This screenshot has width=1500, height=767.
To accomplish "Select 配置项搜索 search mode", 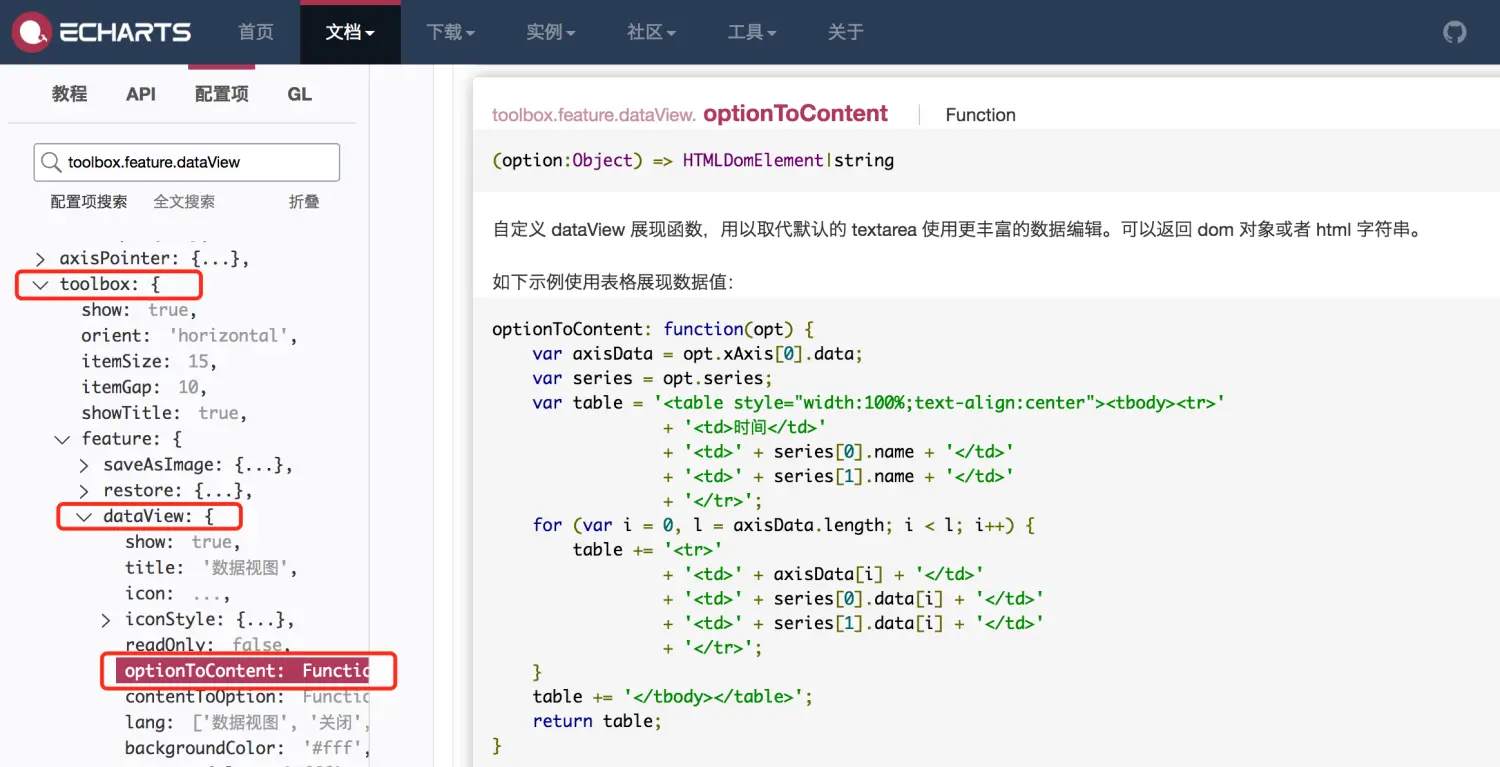I will [89, 202].
